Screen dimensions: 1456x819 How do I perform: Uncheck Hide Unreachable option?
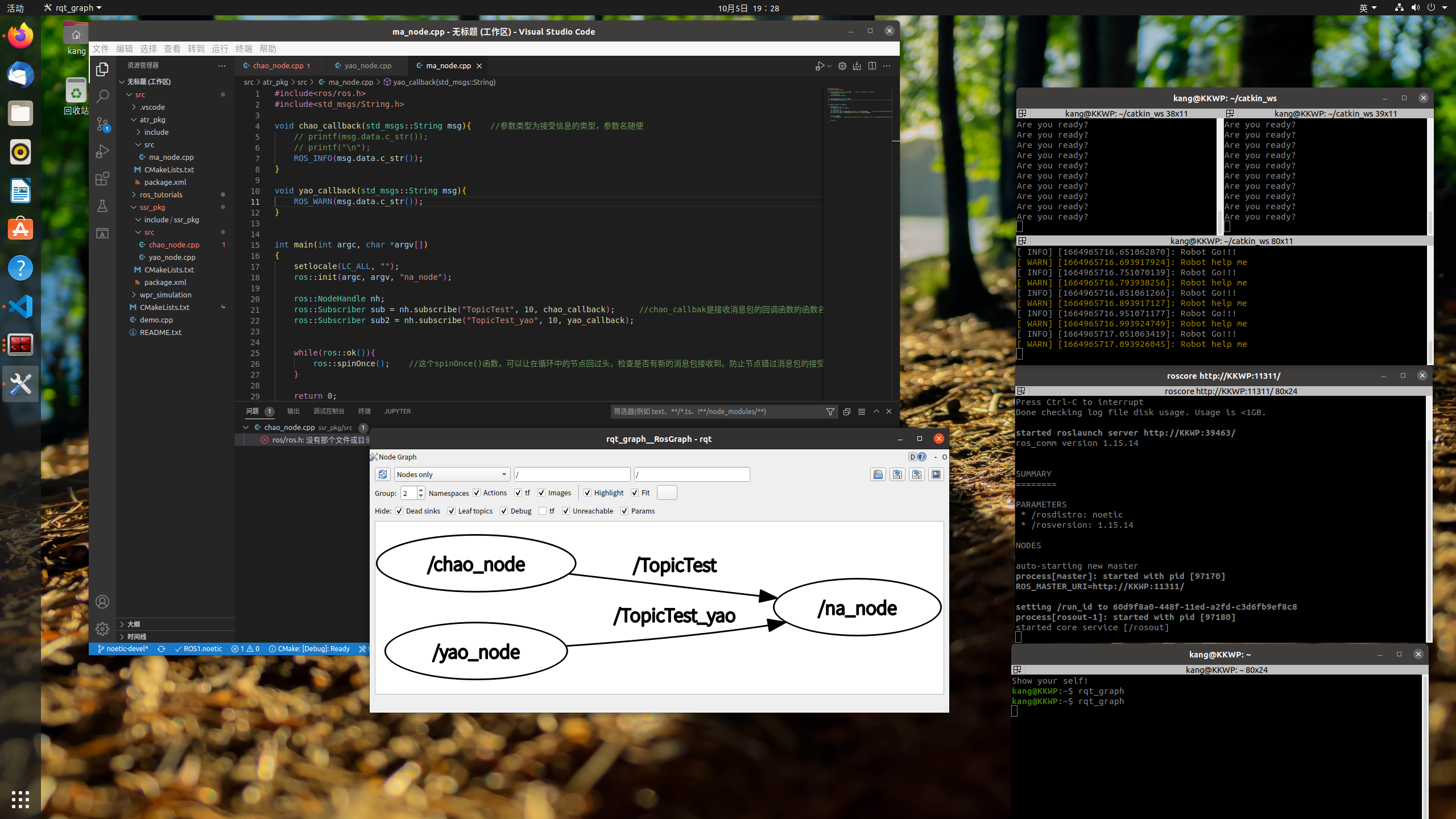tap(566, 511)
